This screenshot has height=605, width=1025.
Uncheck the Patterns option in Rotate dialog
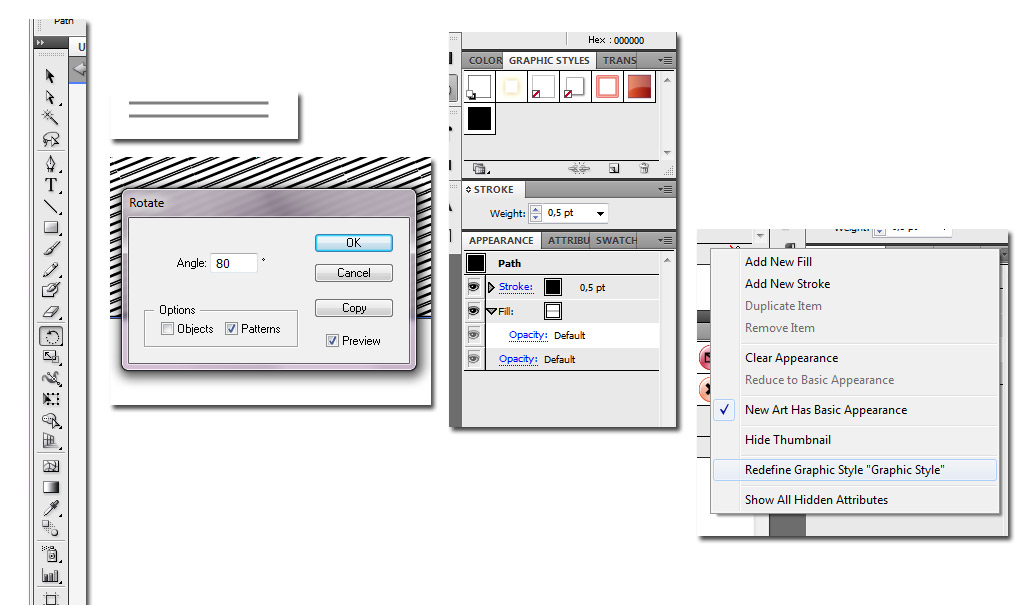pyautogui.click(x=231, y=329)
